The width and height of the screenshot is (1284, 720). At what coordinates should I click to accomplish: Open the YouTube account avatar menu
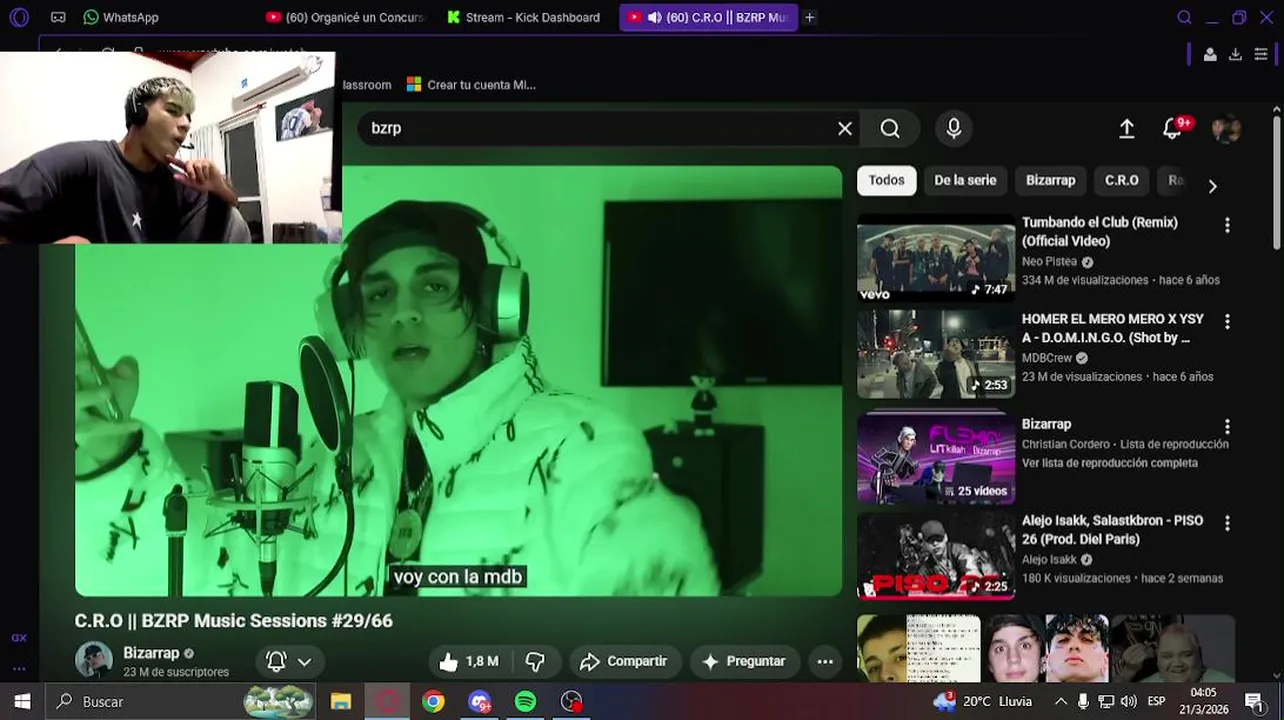[1226, 128]
